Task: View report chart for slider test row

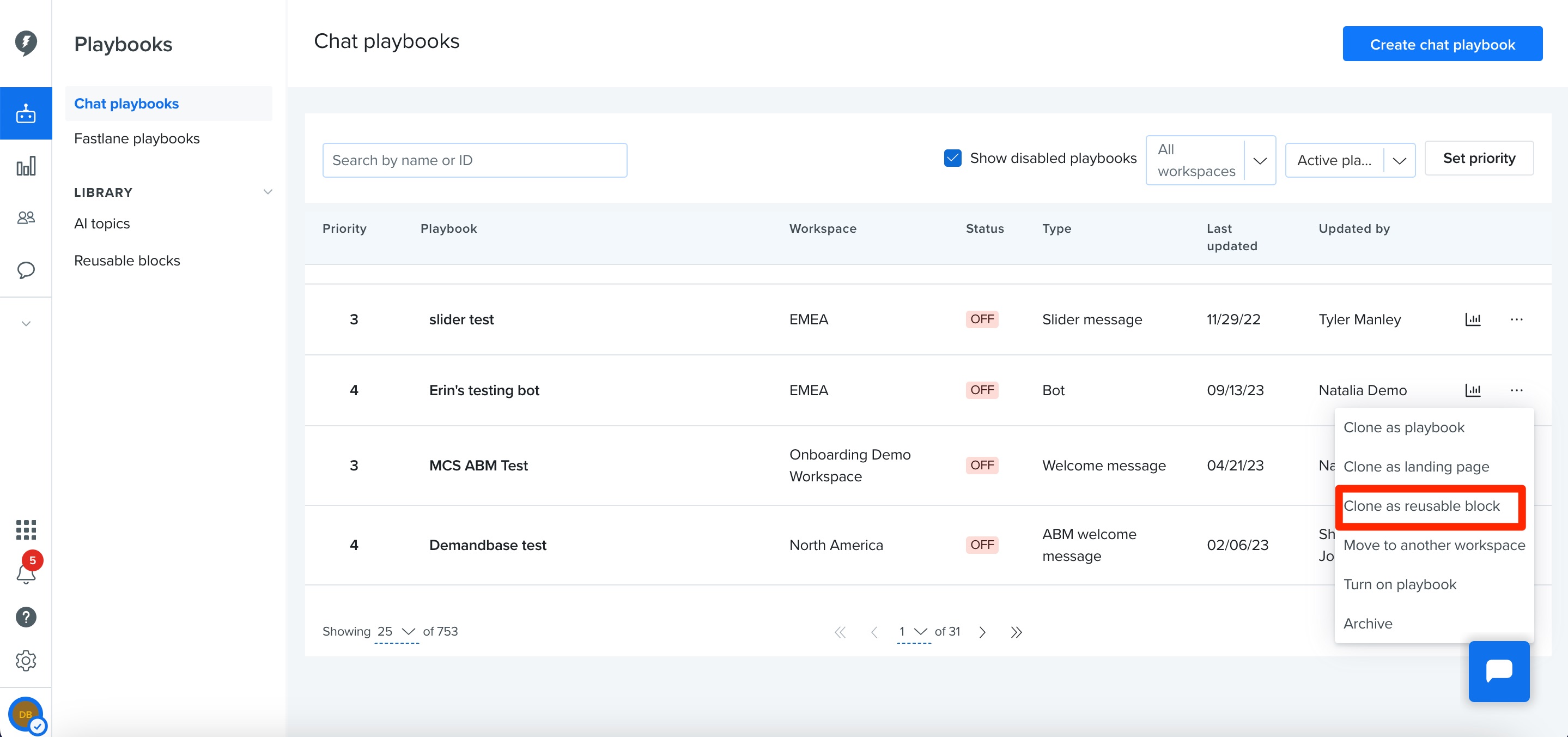Action: coord(1473,319)
